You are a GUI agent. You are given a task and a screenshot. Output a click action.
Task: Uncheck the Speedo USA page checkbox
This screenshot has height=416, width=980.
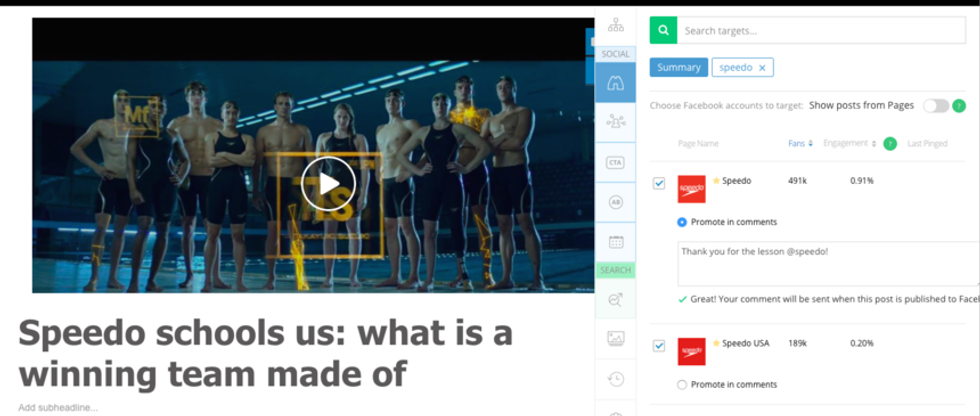pos(659,345)
